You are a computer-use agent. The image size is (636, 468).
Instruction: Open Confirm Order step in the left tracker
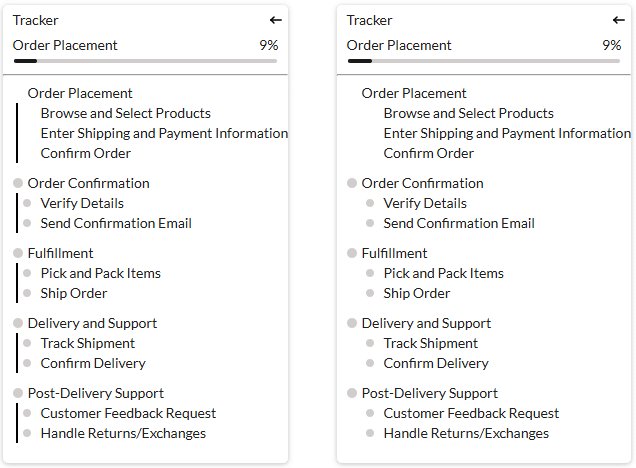coord(86,153)
